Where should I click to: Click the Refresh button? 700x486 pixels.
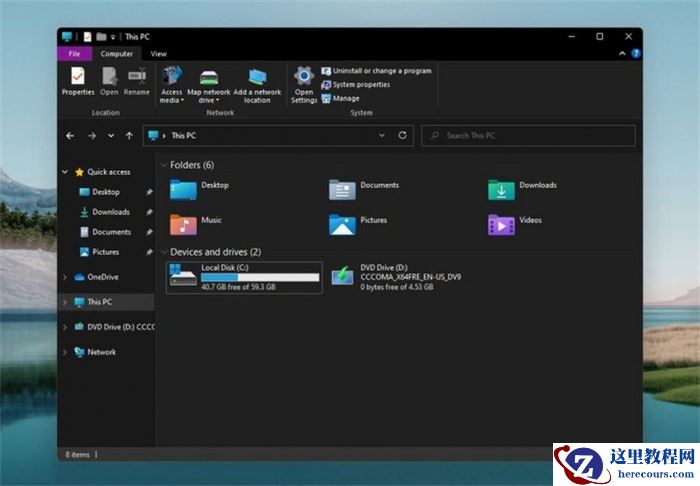coord(402,135)
